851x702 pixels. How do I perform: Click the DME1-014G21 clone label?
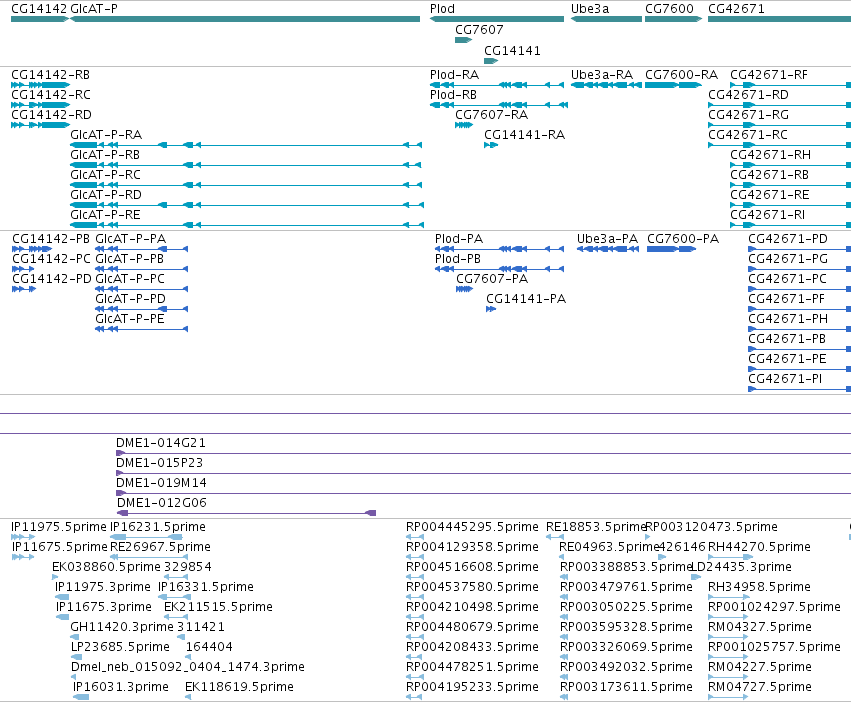point(161,443)
